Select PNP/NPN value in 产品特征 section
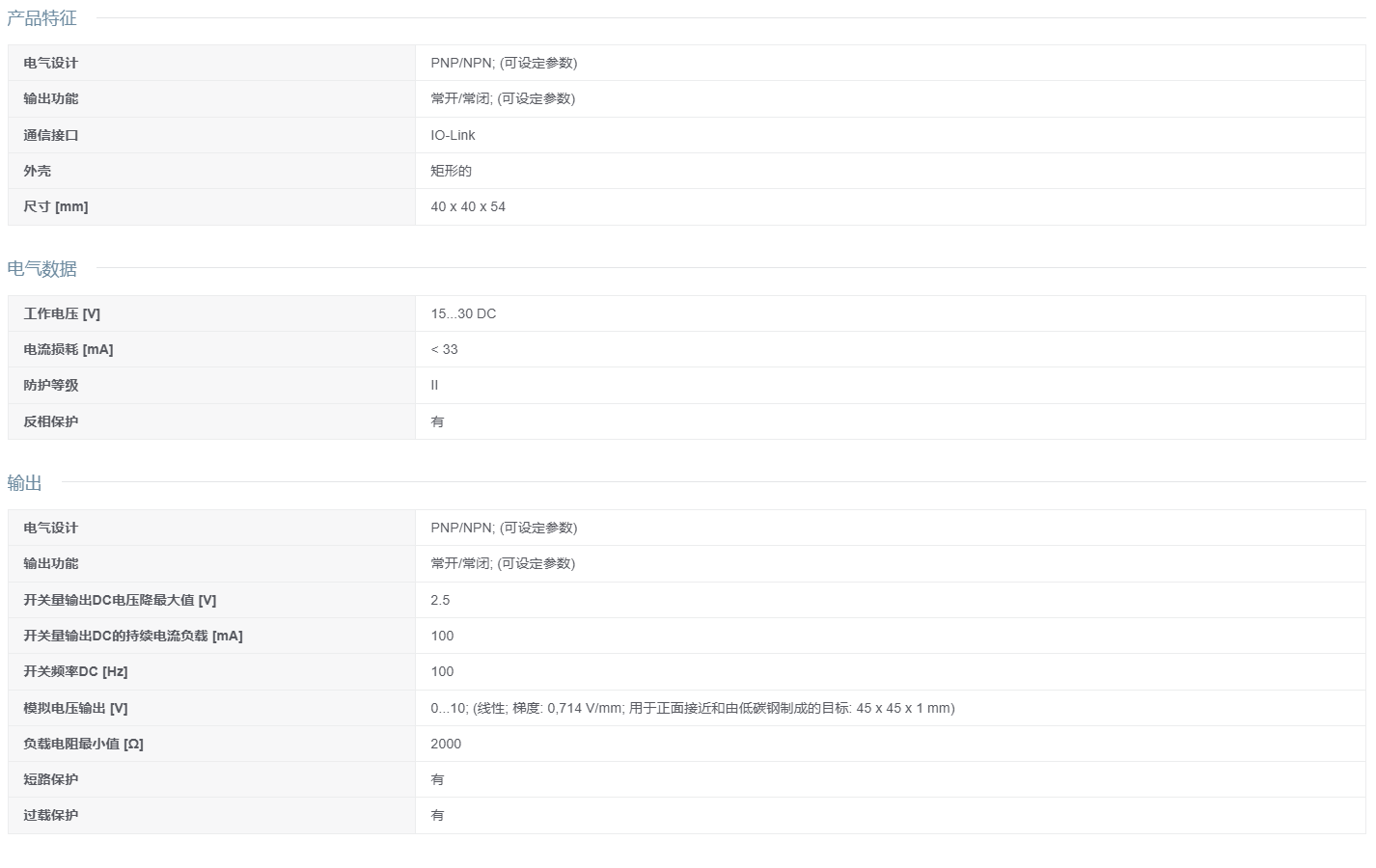This screenshot has width=1376, height=868. point(504,63)
